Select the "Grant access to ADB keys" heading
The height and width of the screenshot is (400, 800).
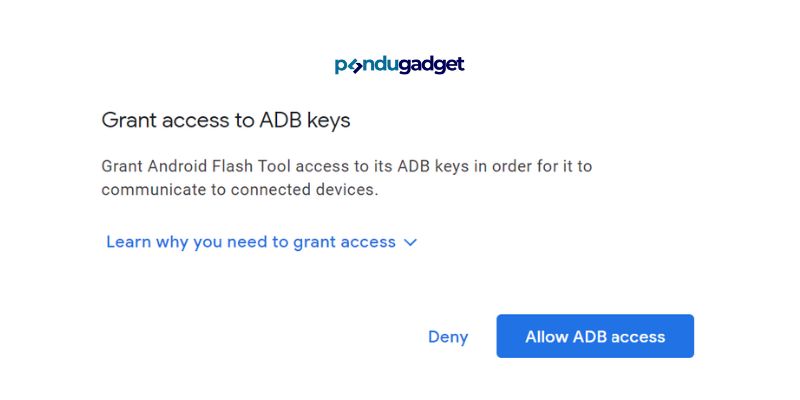(x=226, y=121)
